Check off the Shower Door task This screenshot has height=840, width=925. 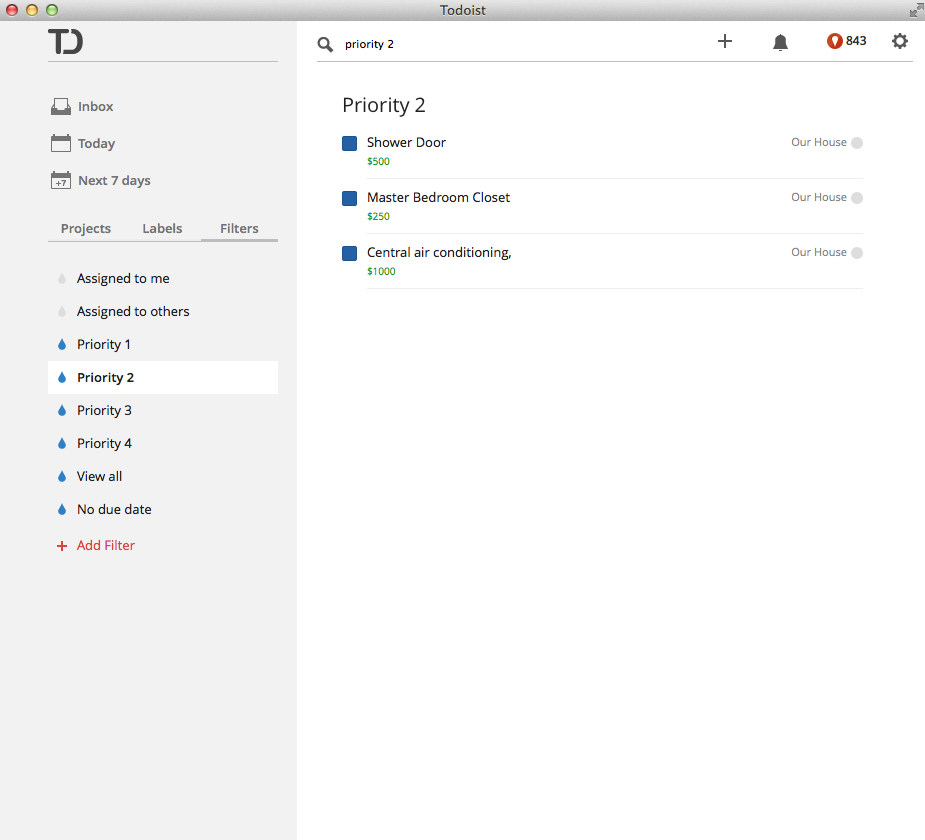pyautogui.click(x=349, y=143)
